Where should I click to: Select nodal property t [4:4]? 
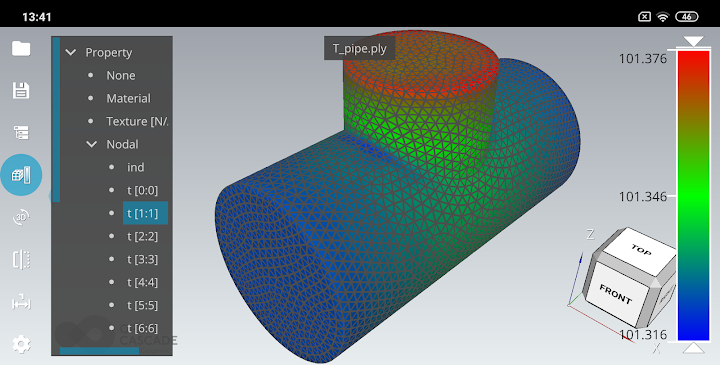[142, 282]
